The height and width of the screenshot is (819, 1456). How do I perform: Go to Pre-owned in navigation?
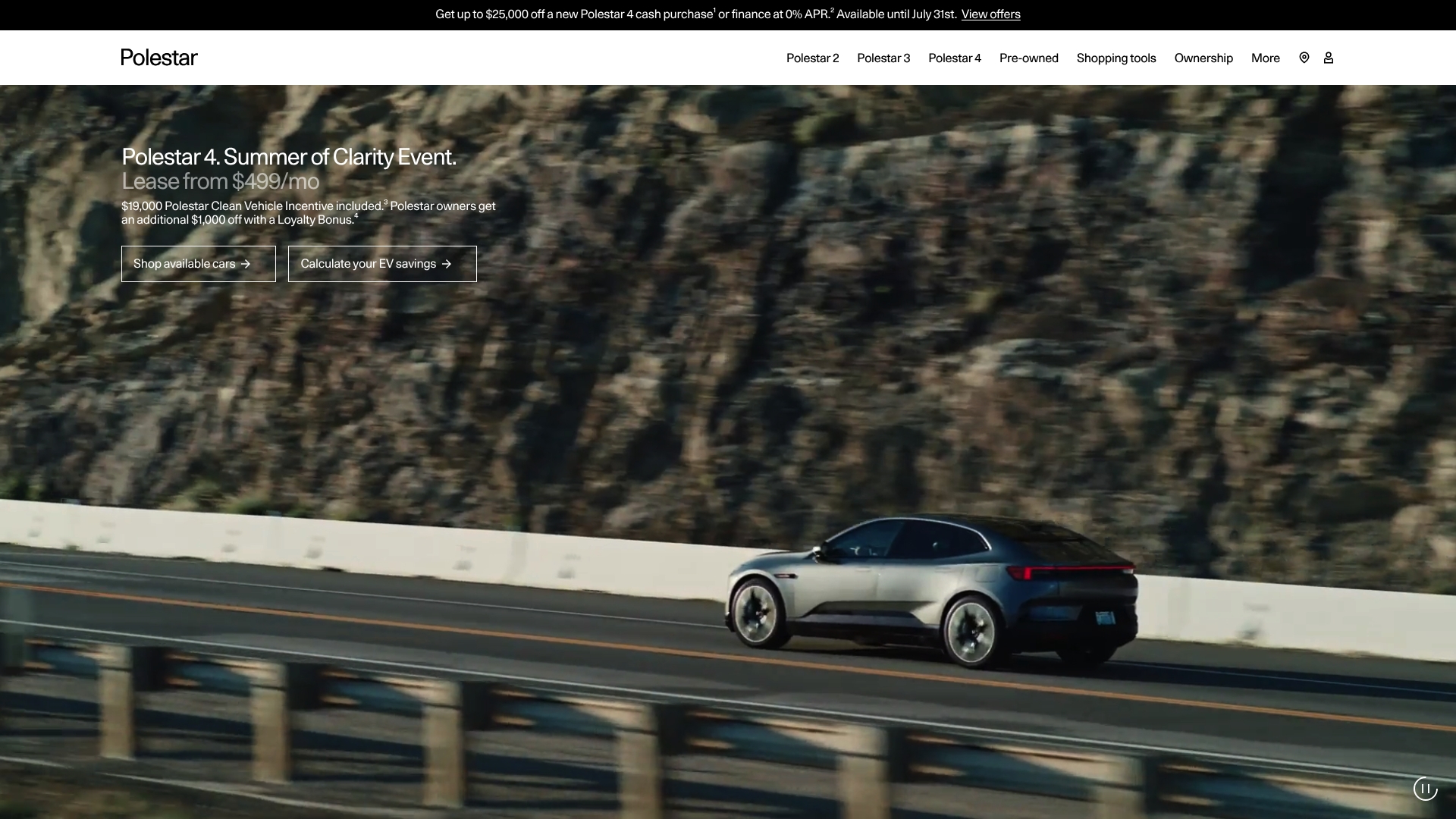[x=1029, y=58]
